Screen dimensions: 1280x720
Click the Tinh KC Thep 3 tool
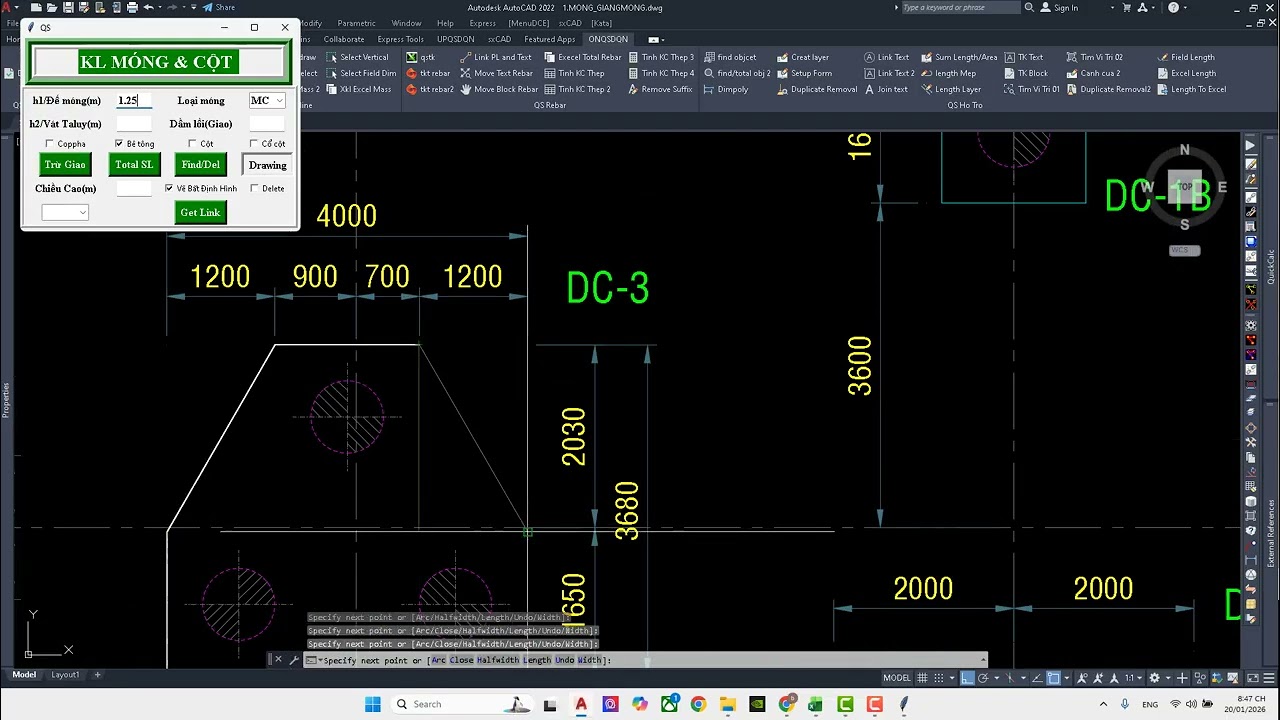click(660, 57)
